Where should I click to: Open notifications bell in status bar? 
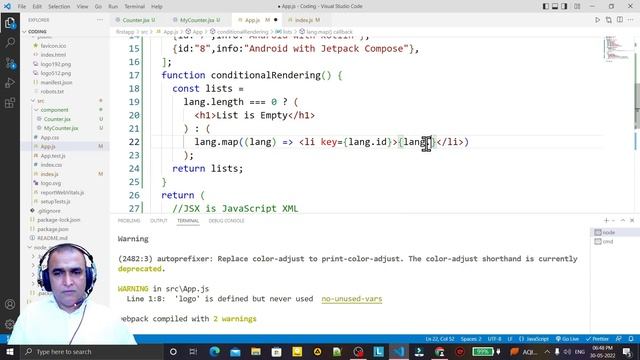pyautogui.click(x=631, y=339)
